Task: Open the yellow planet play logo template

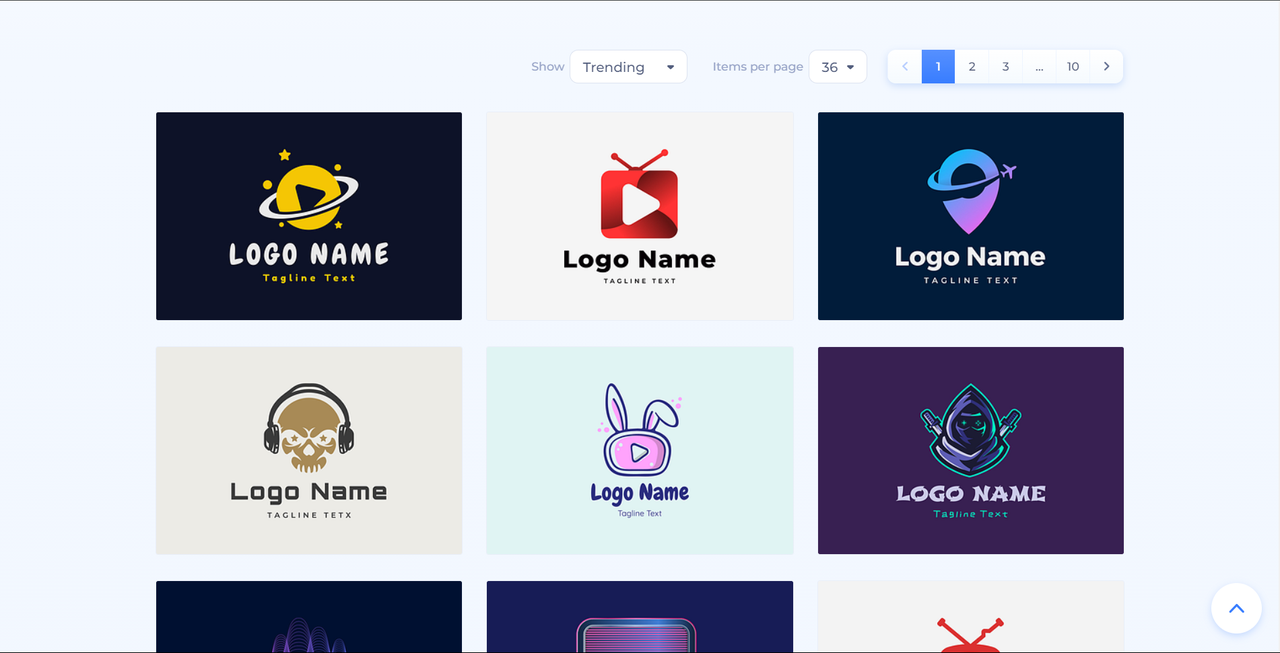Action: (309, 216)
